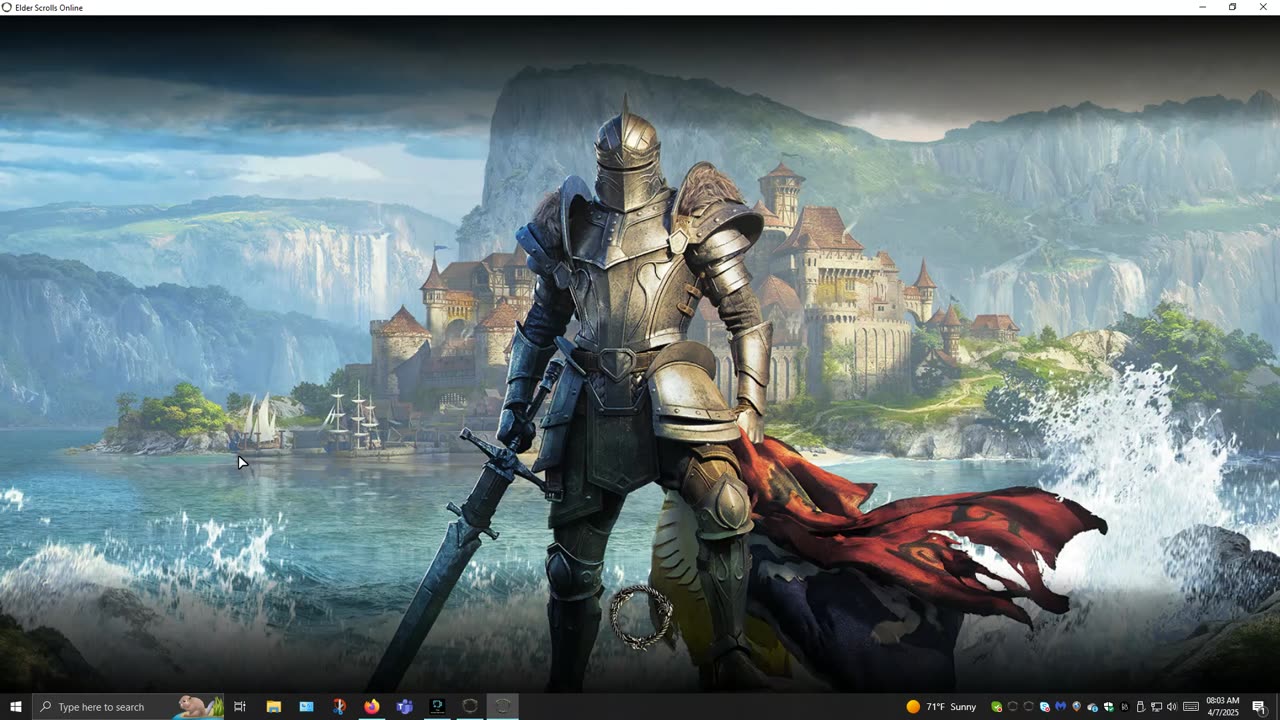Open the black headset app taskbar icon

pos(437,707)
